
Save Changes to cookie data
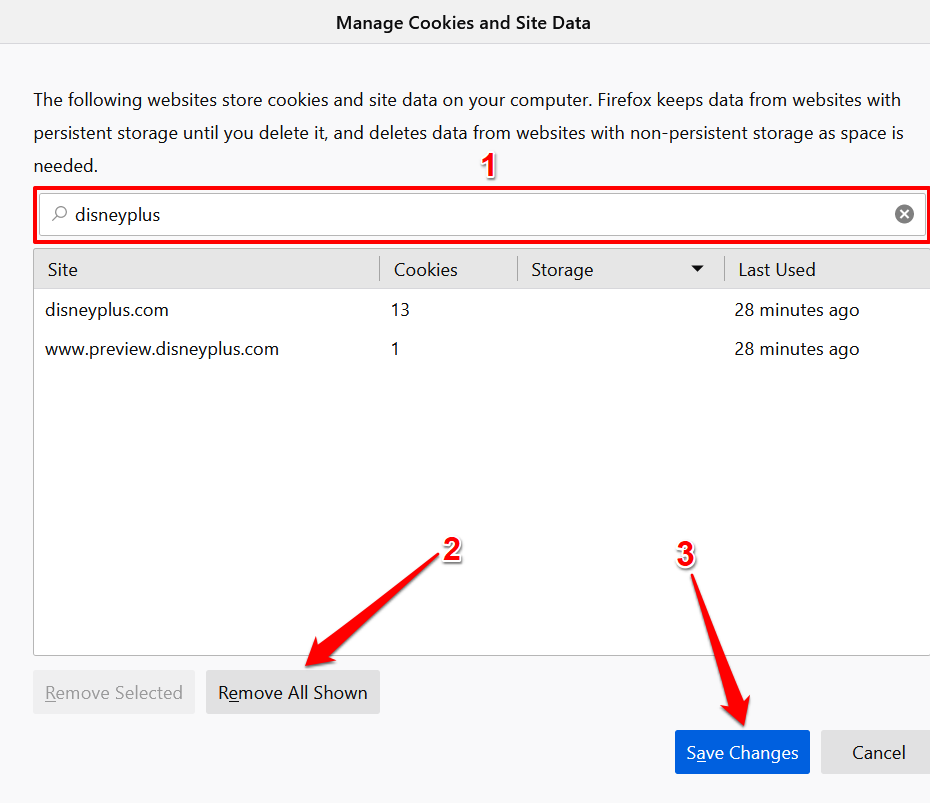click(742, 752)
